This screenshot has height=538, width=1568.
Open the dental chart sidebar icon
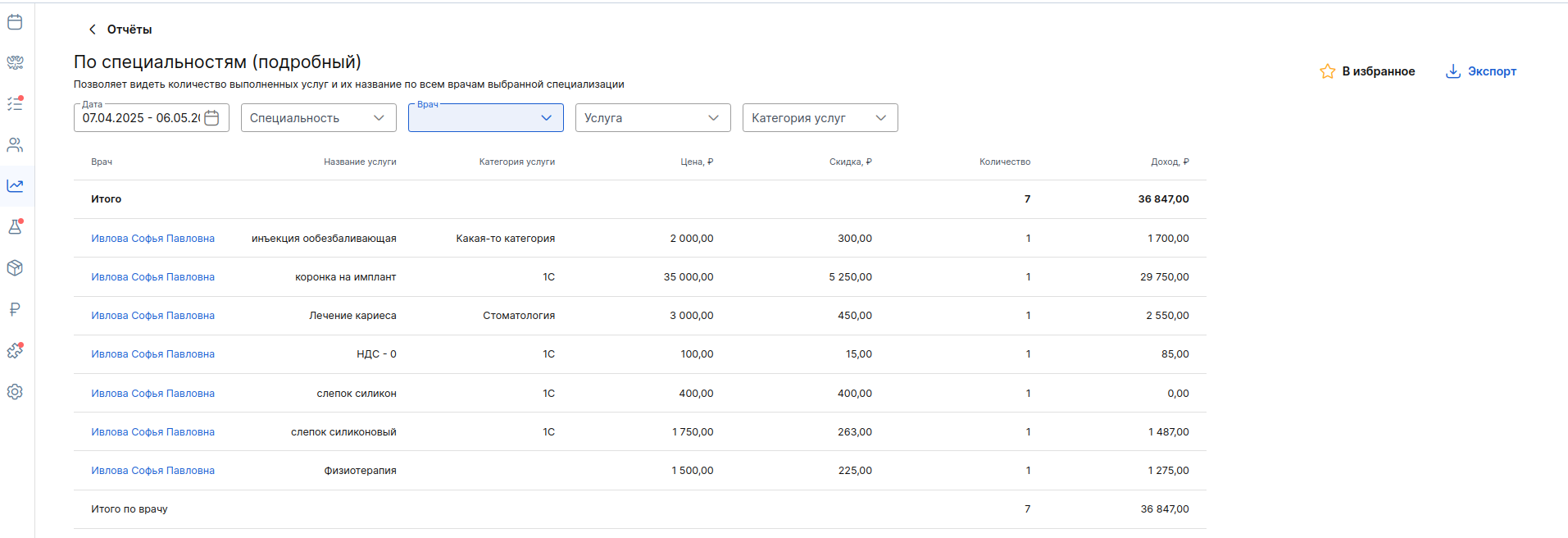coord(15,63)
